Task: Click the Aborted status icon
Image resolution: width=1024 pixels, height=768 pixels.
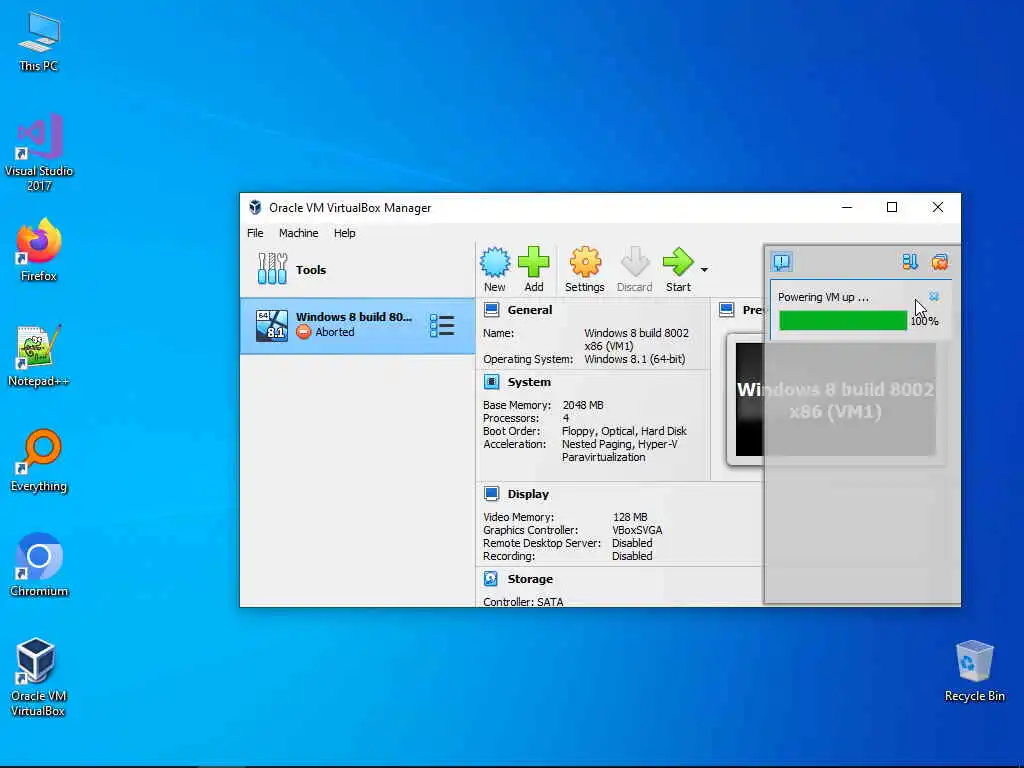Action: [x=304, y=332]
